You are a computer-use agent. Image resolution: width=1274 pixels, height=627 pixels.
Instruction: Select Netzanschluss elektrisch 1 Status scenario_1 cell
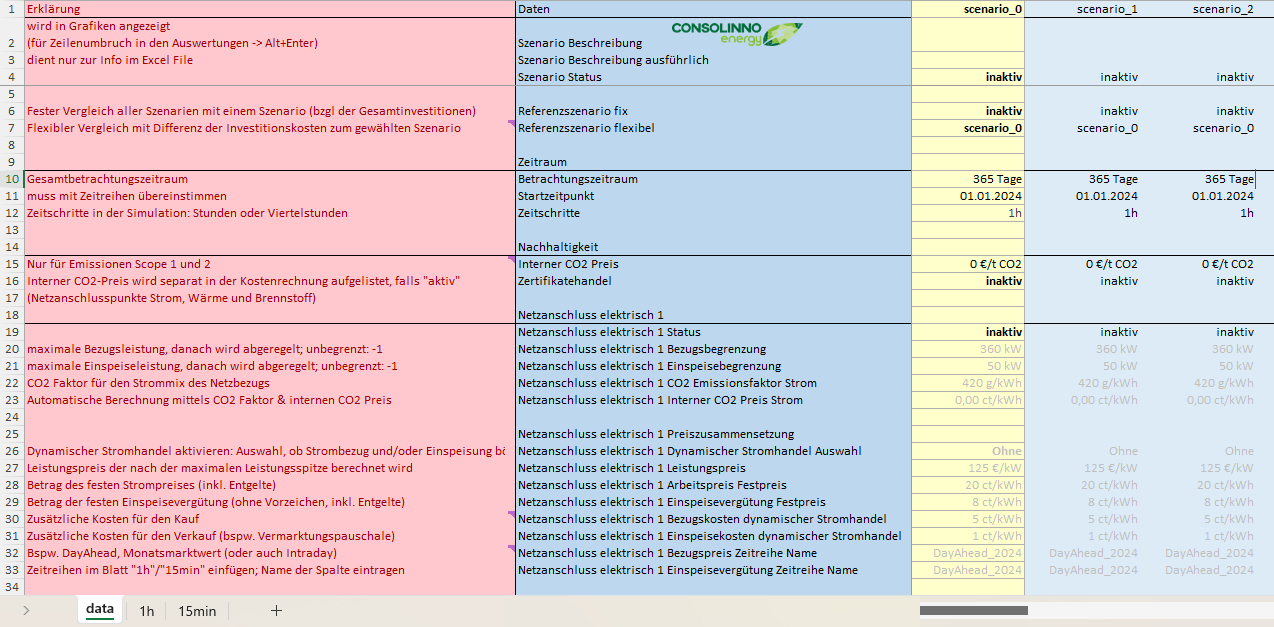click(1083, 332)
